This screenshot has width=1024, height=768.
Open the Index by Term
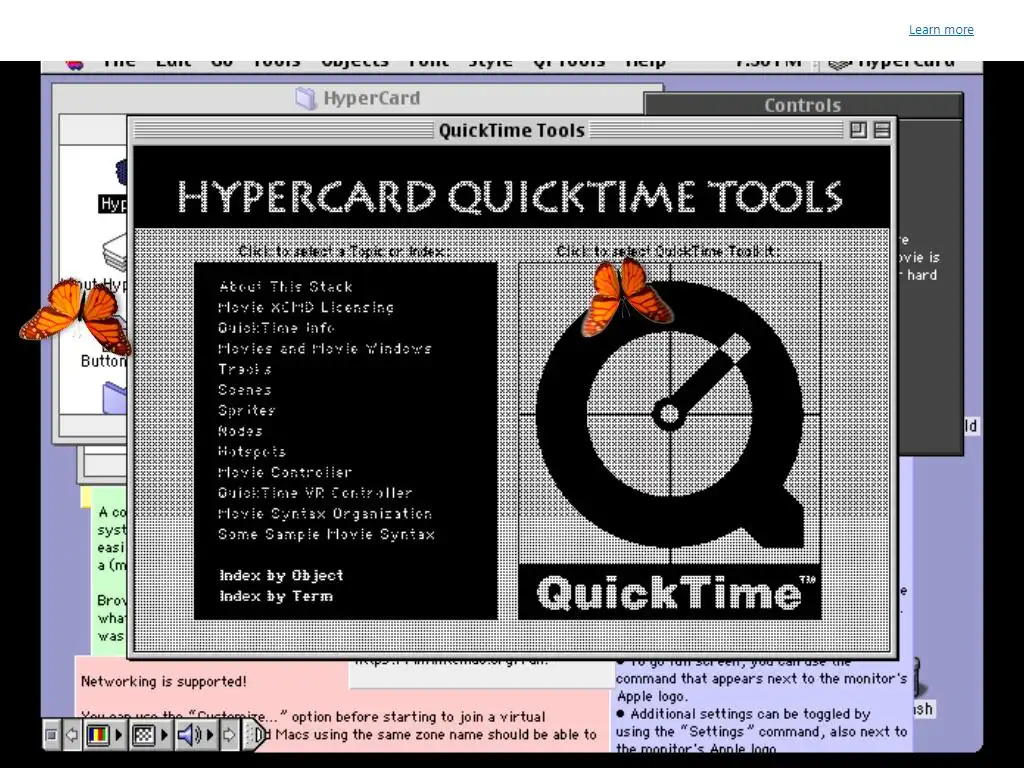pyautogui.click(x=276, y=596)
